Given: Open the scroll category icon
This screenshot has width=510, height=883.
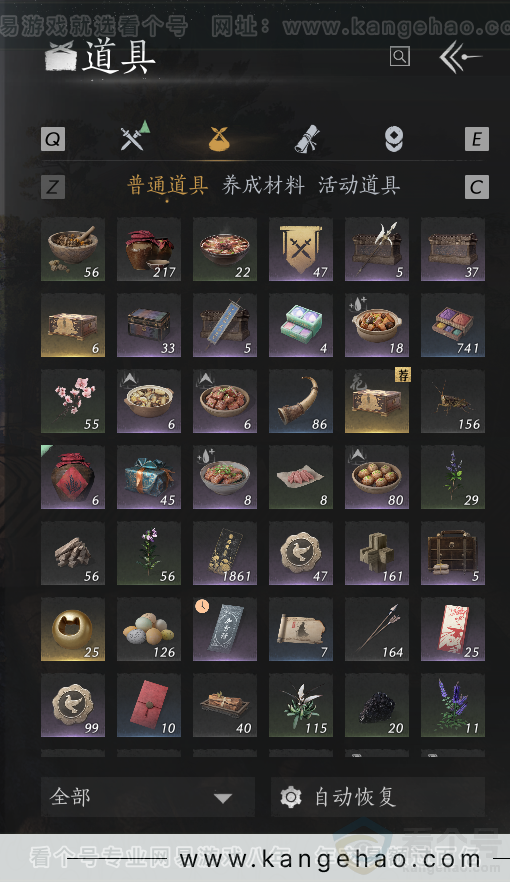Looking at the screenshot, I should click(307, 139).
